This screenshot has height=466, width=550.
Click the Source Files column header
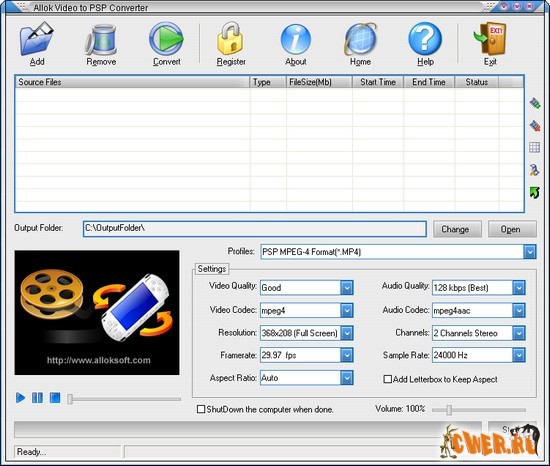(133, 82)
